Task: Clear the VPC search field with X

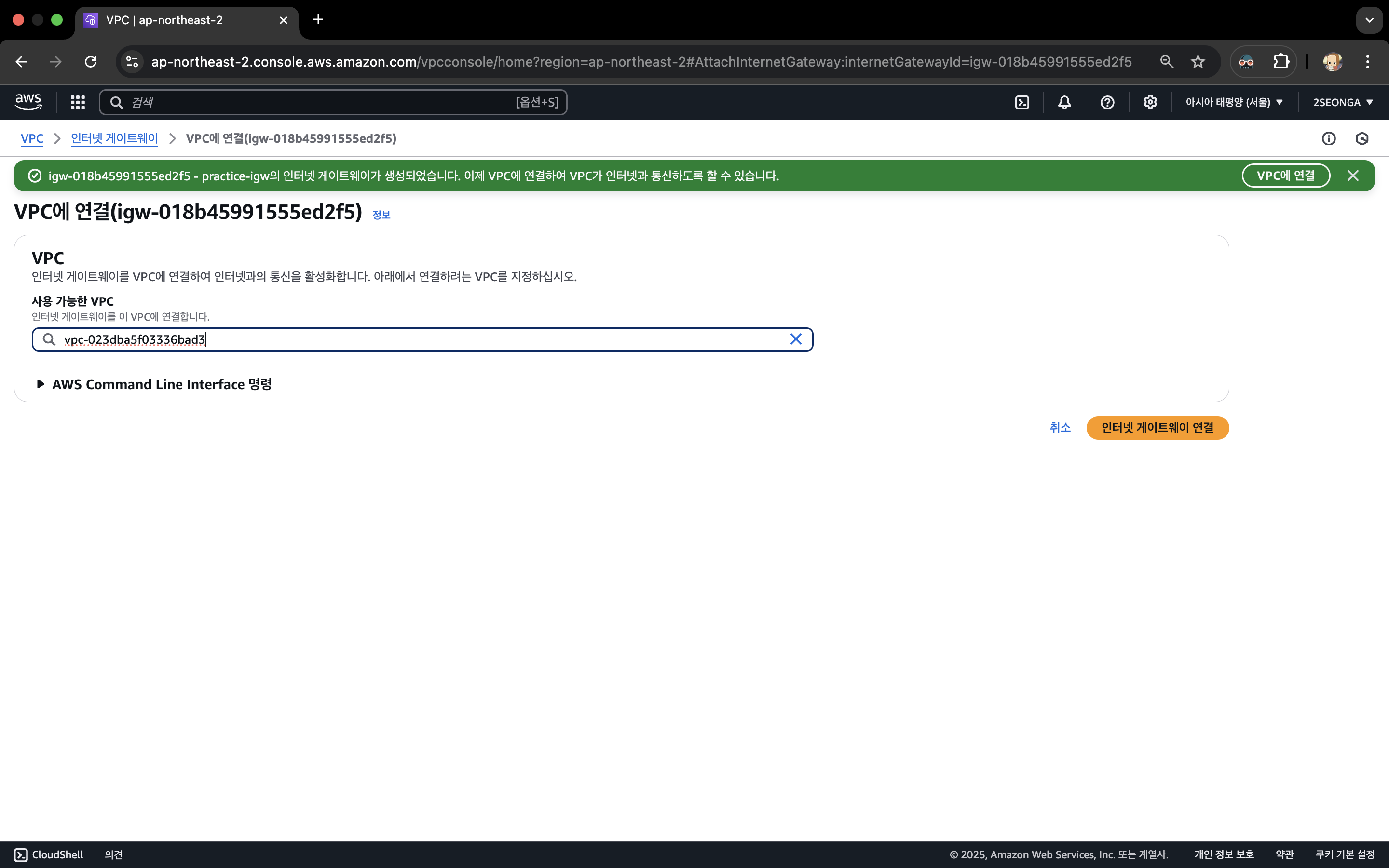Action: click(x=795, y=339)
